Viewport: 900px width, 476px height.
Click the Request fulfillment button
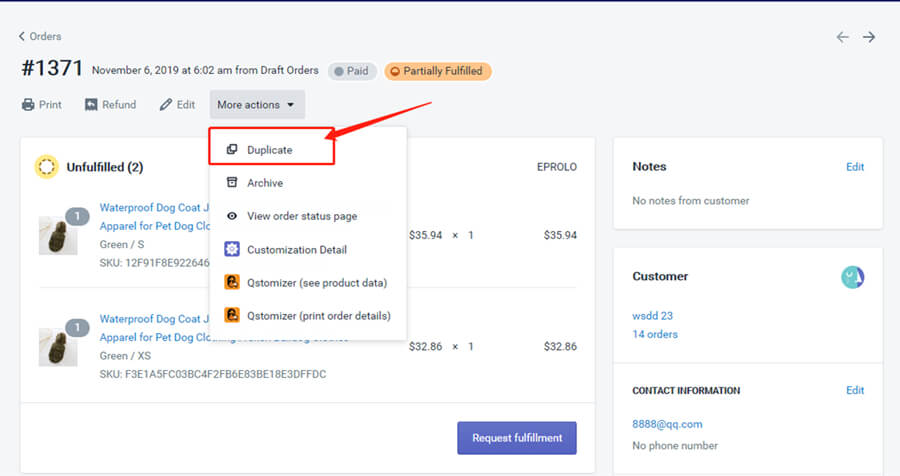517,438
